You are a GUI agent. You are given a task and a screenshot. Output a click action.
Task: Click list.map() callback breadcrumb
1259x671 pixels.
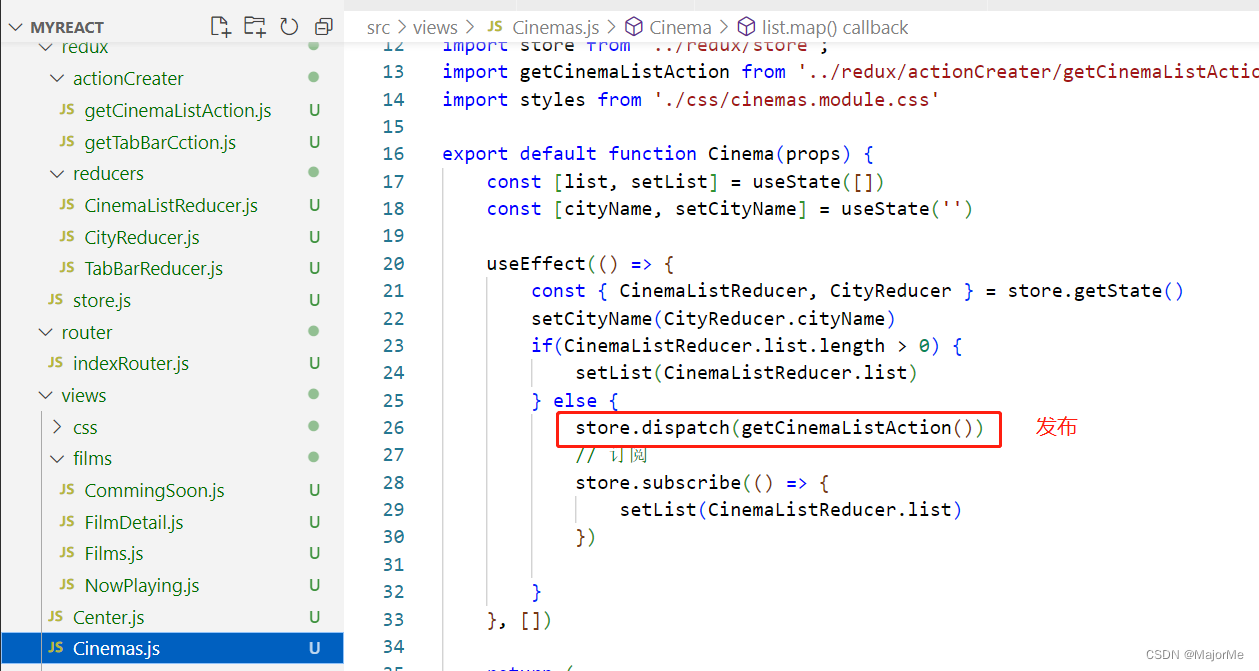(x=835, y=28)
